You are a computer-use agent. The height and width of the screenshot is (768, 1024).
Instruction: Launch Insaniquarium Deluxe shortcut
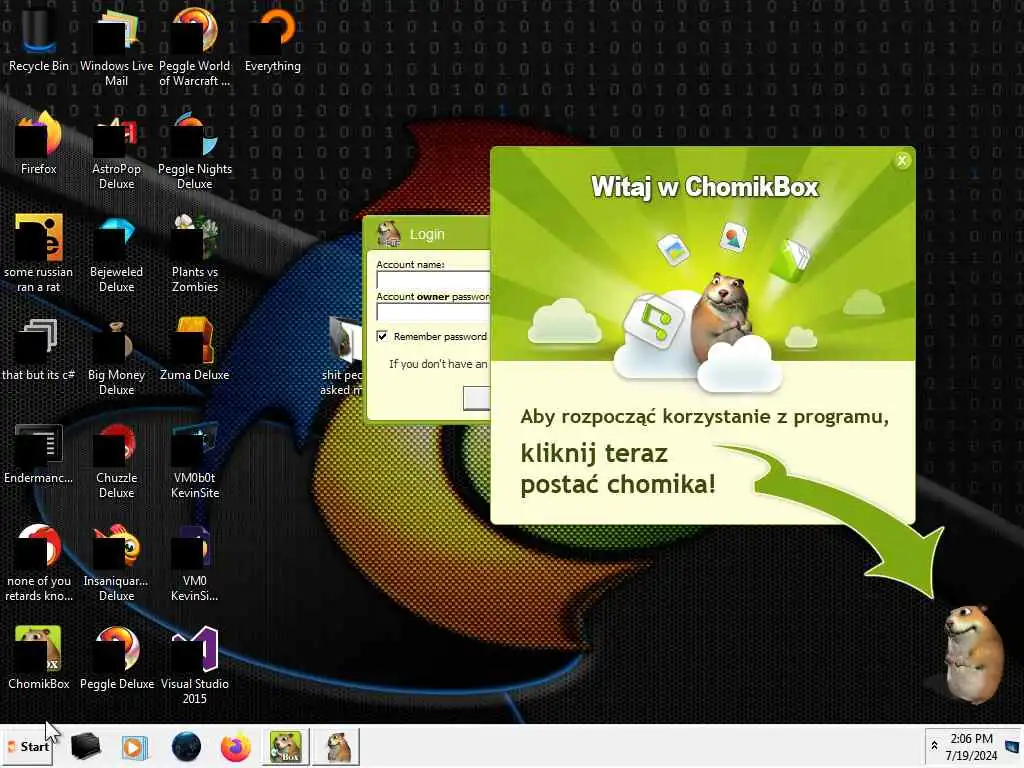pos(116,563)
